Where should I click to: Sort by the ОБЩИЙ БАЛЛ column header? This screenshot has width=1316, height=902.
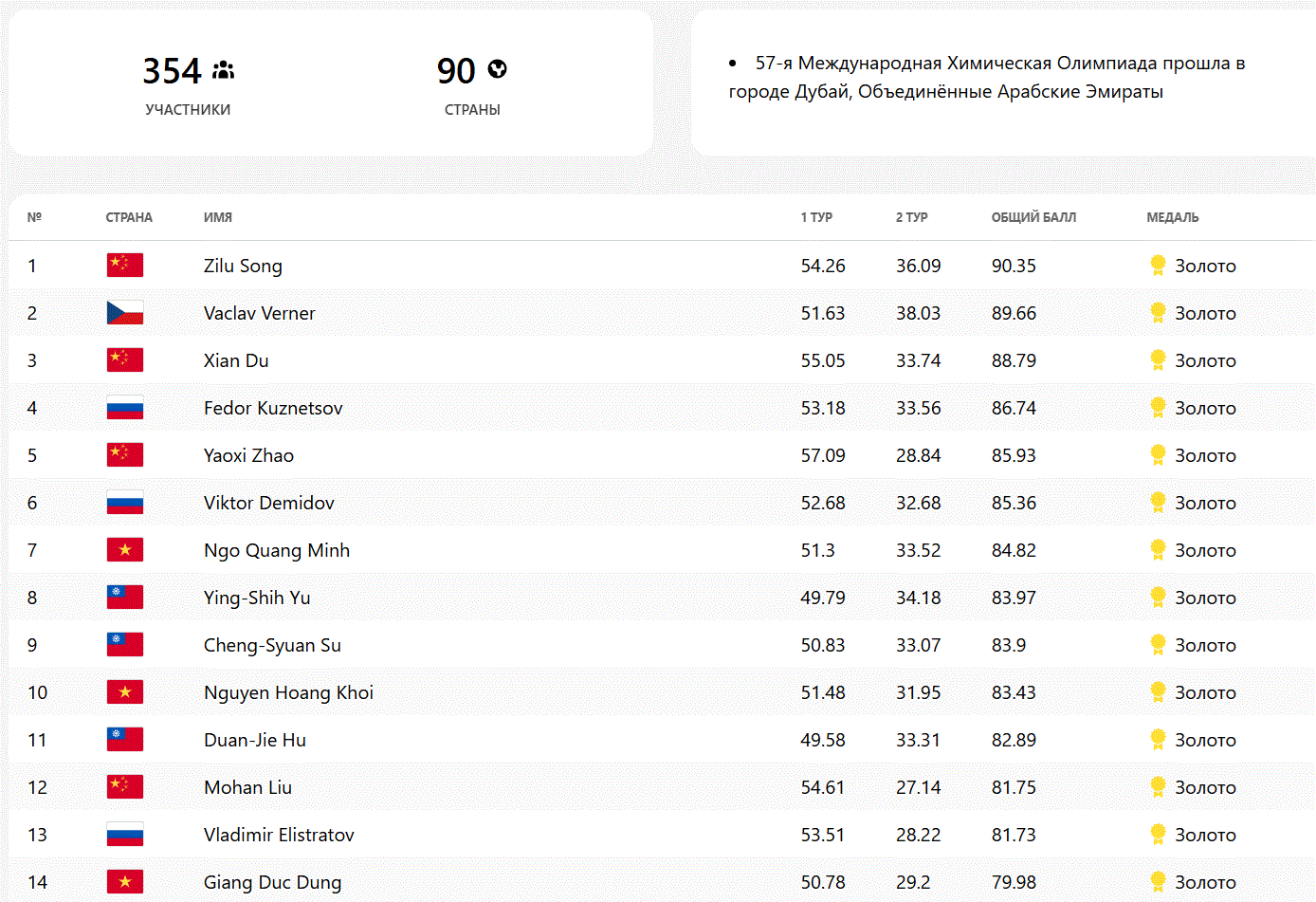pos(1033,217)
